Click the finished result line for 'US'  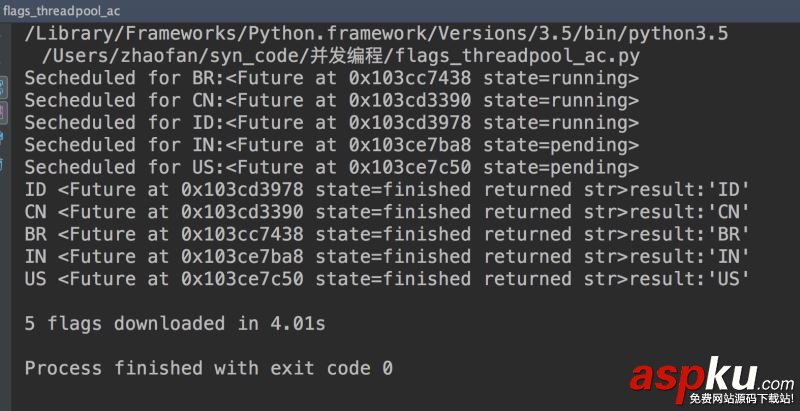[x=387, y=279]
